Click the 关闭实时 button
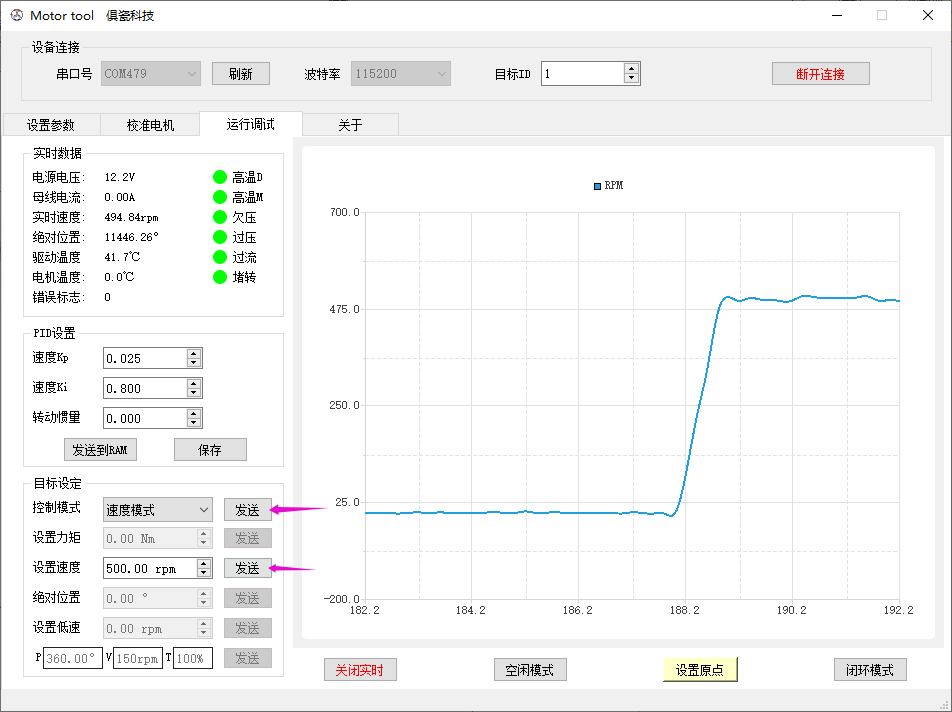The height and width of the screenshot is (712, 952). pos(360,670)
